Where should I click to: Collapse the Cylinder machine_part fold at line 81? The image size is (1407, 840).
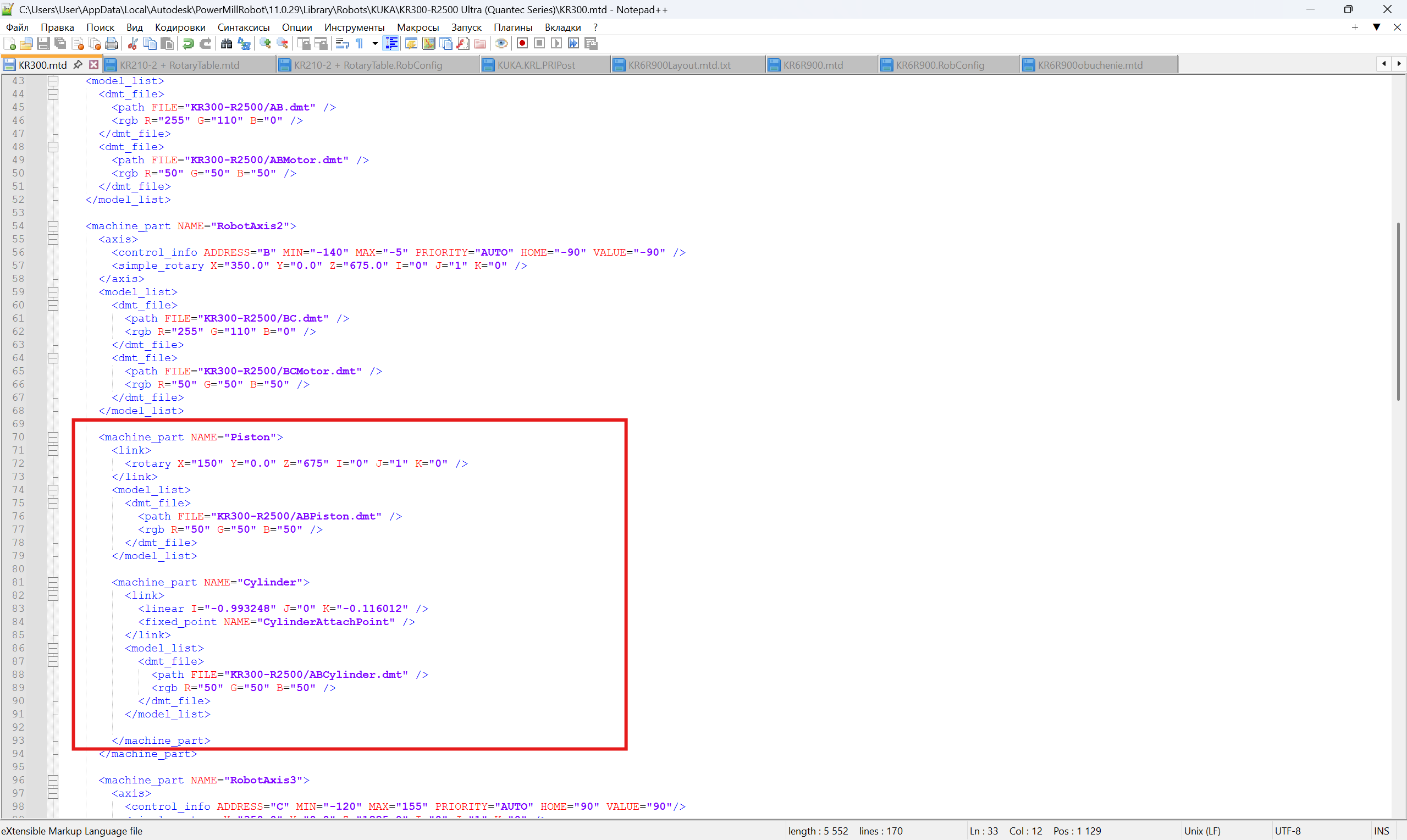[x=53, y=582]
